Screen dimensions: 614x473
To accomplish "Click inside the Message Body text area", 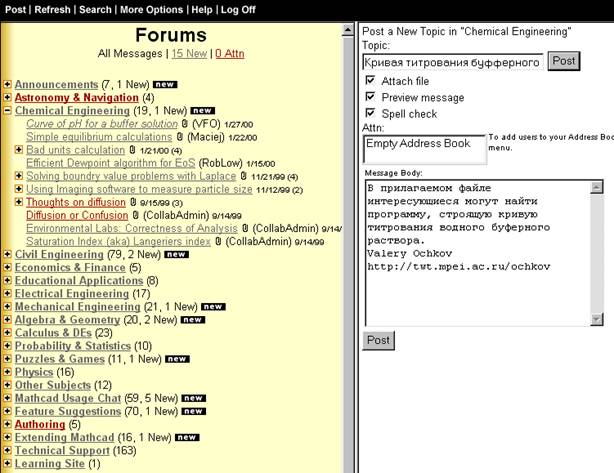I will [478, 253].
